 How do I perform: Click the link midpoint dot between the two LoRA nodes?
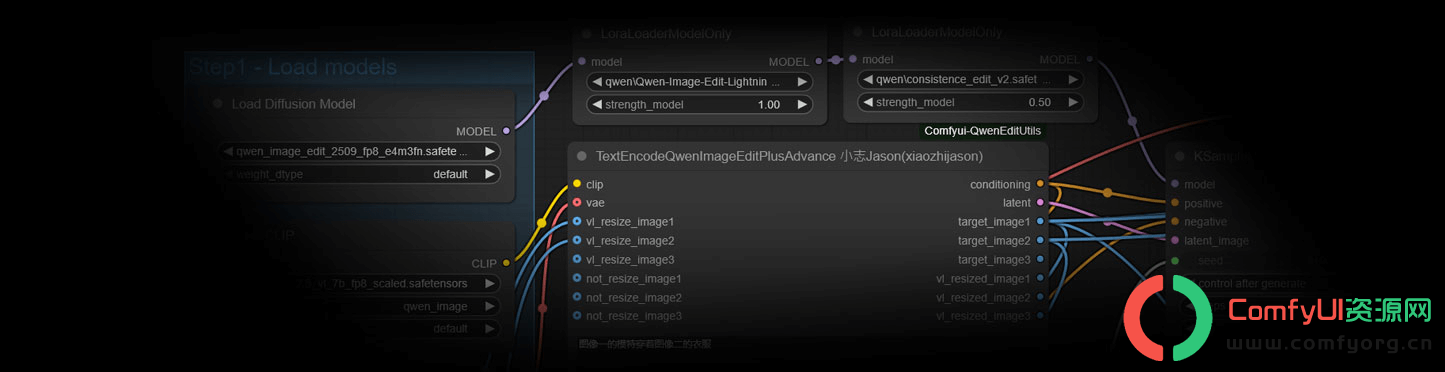836,60
